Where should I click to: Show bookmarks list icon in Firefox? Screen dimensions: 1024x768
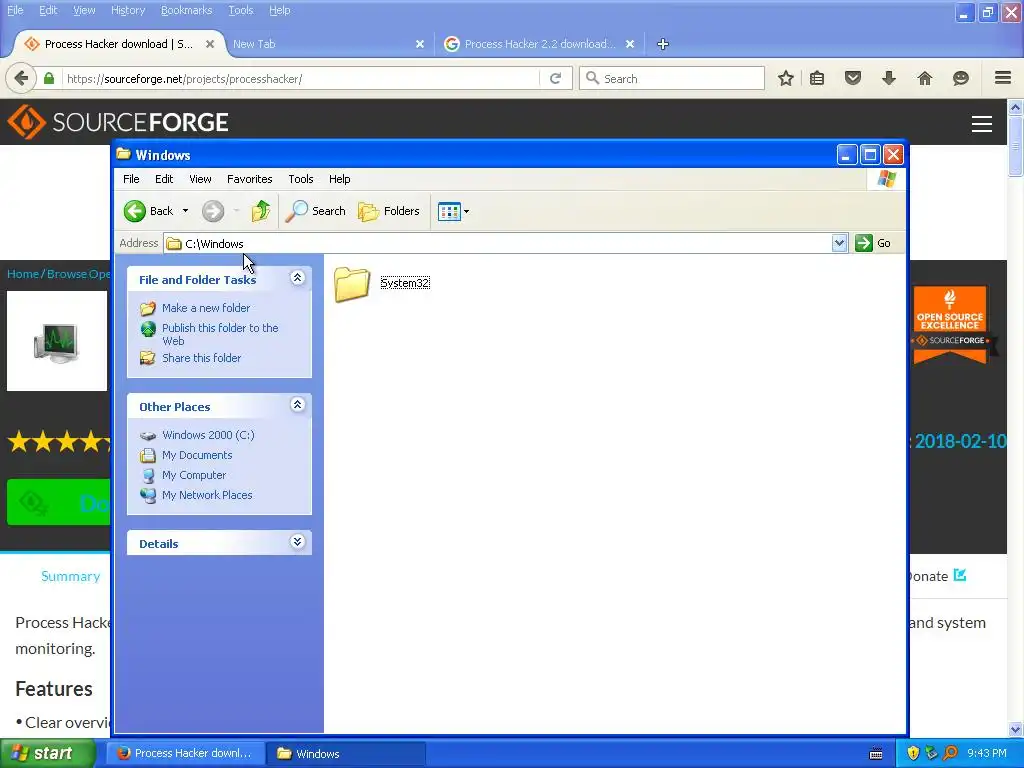[x=817, y=78]
